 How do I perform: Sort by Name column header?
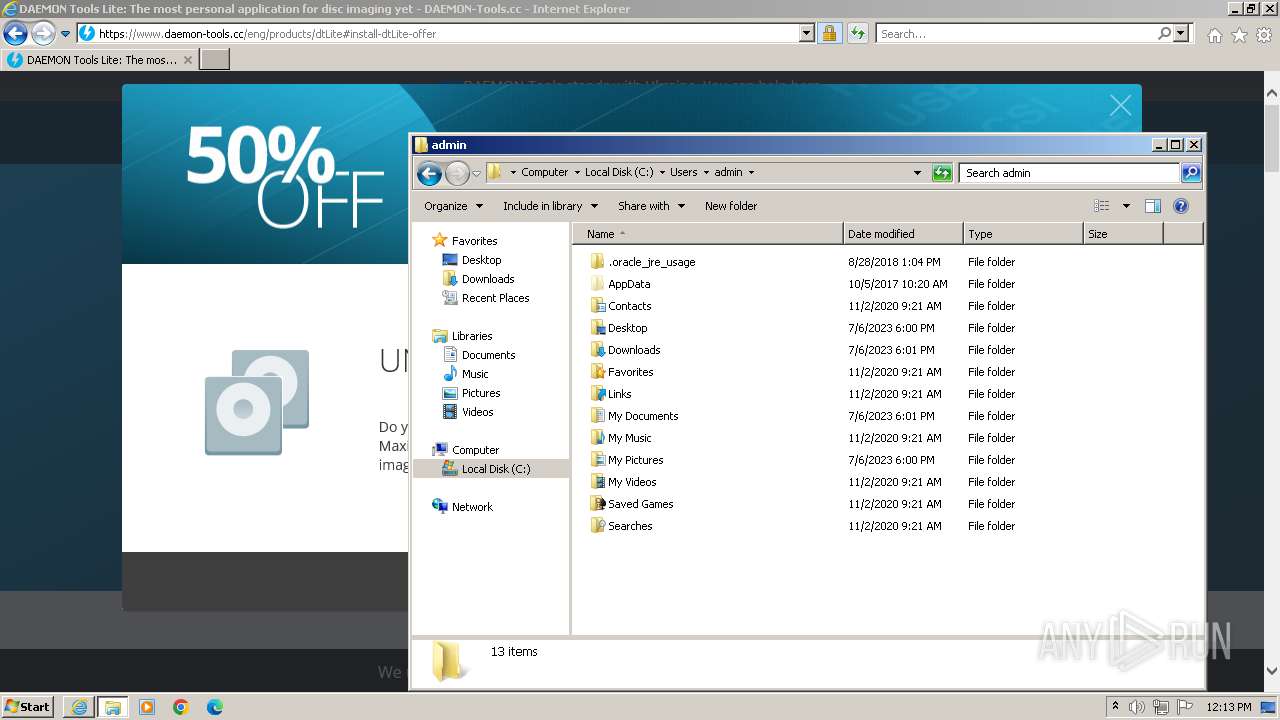[x=708, y=234]
